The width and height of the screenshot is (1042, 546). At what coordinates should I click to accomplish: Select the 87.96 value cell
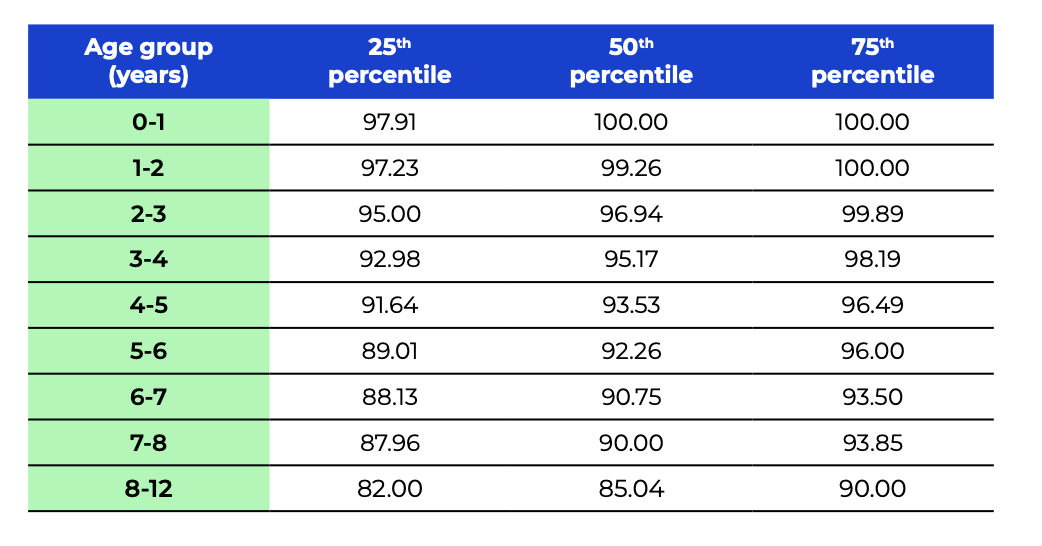[390, 442]
